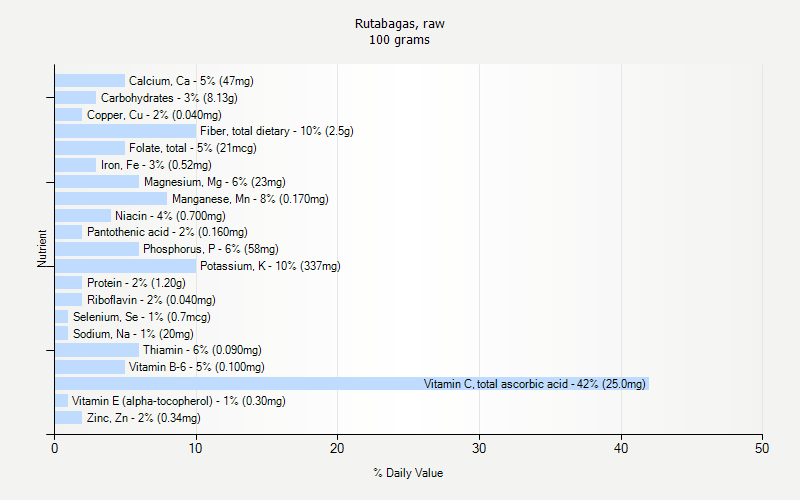Viewport: 800px width, 500px height.
Task: Click the Pantothenic acid label
Action: (x=167, y=232)
